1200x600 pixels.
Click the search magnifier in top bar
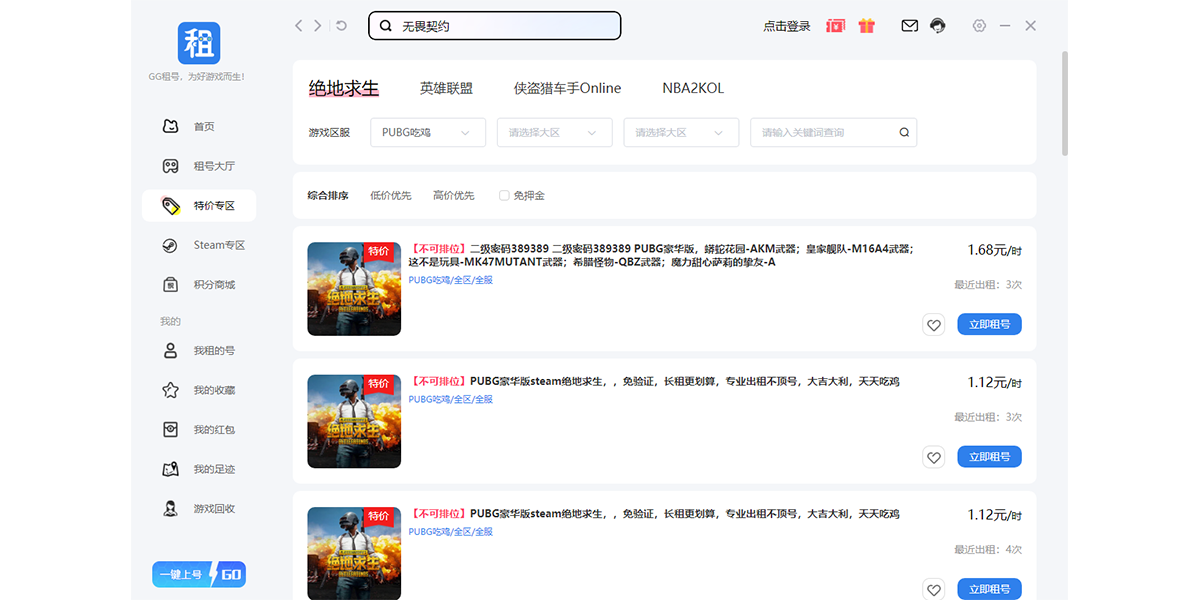pyautogui.click(x=385, y=26)
